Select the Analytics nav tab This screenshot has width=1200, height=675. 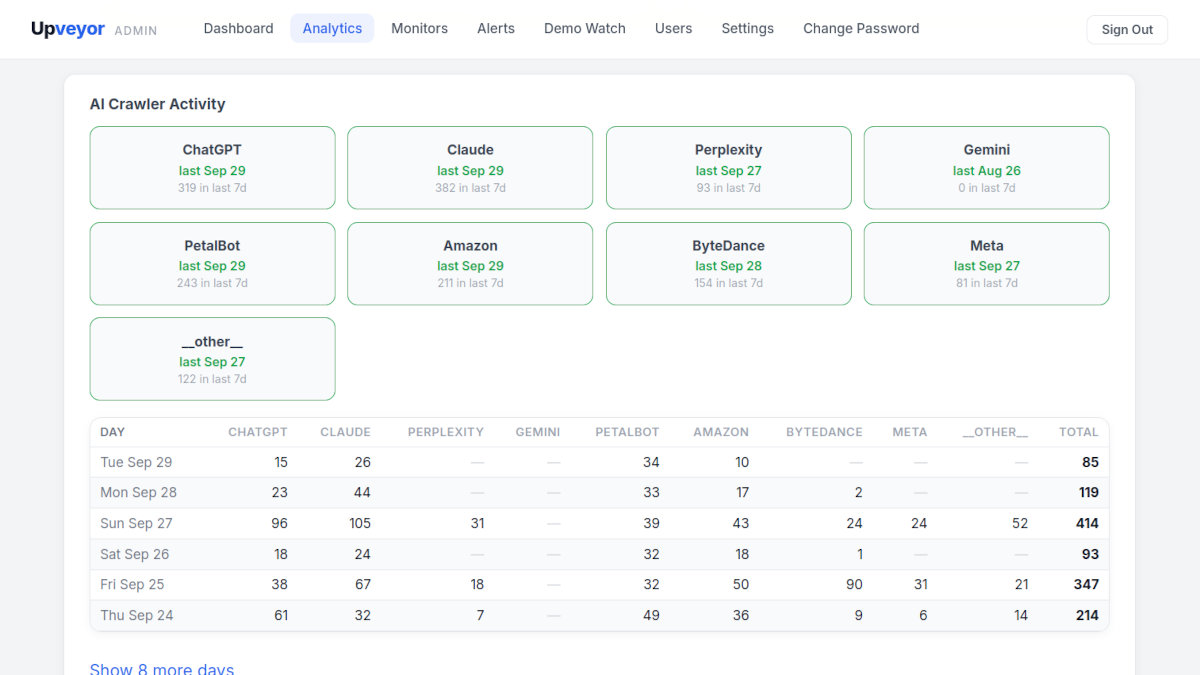point(332,28)
